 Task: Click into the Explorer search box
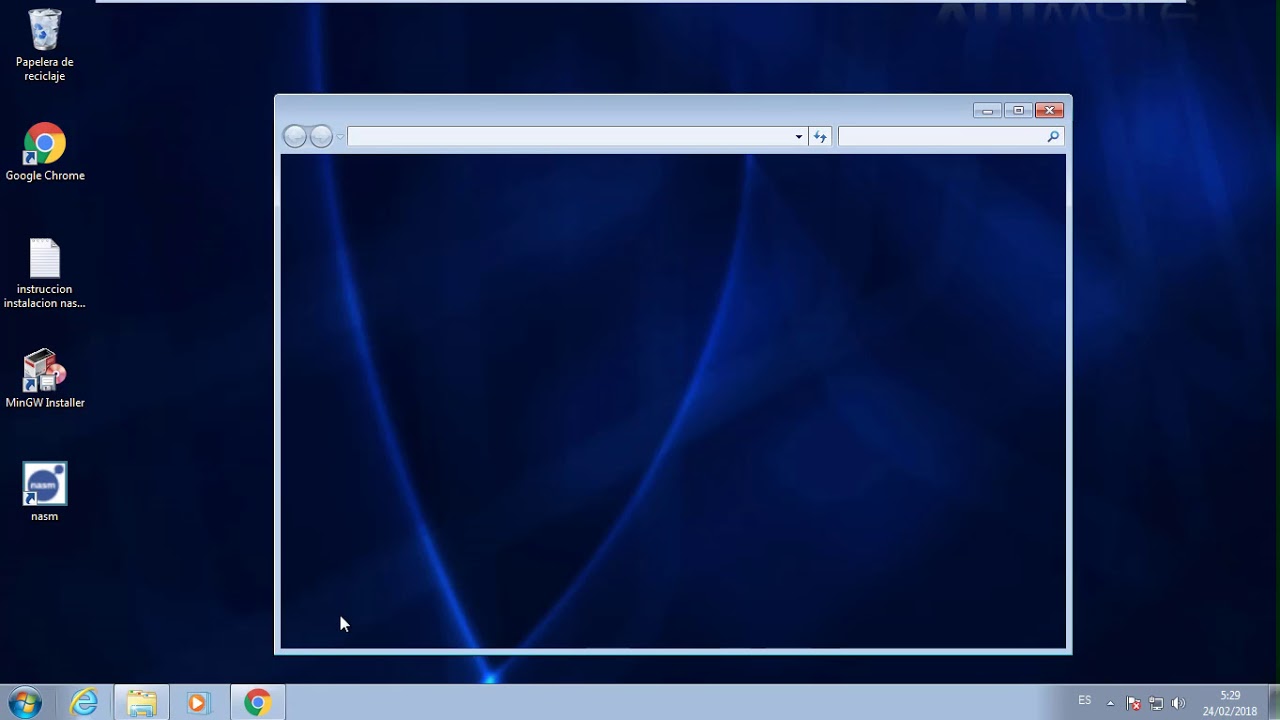pos(941,136)
